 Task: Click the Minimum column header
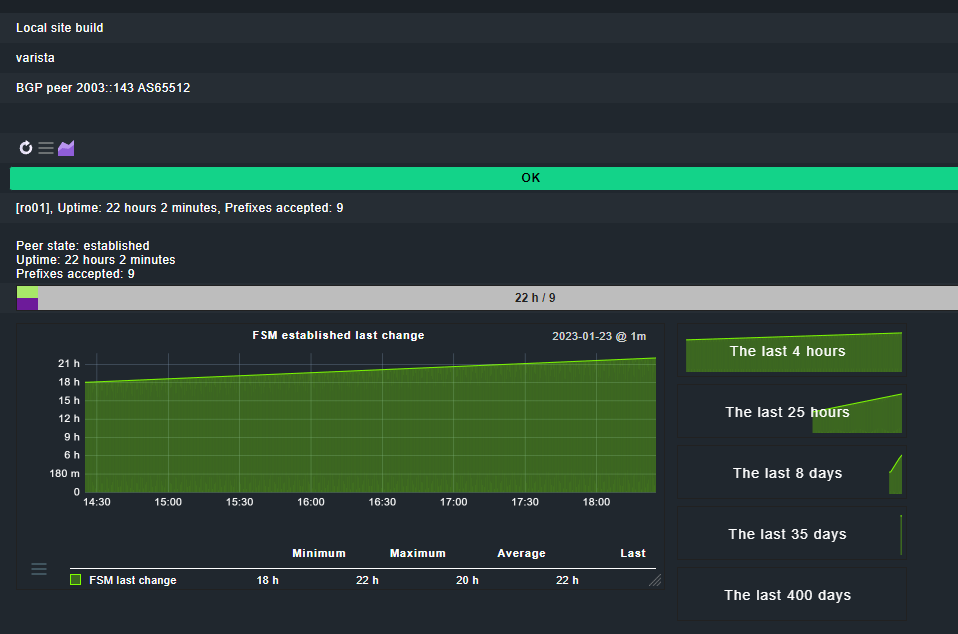coord(319,553)
